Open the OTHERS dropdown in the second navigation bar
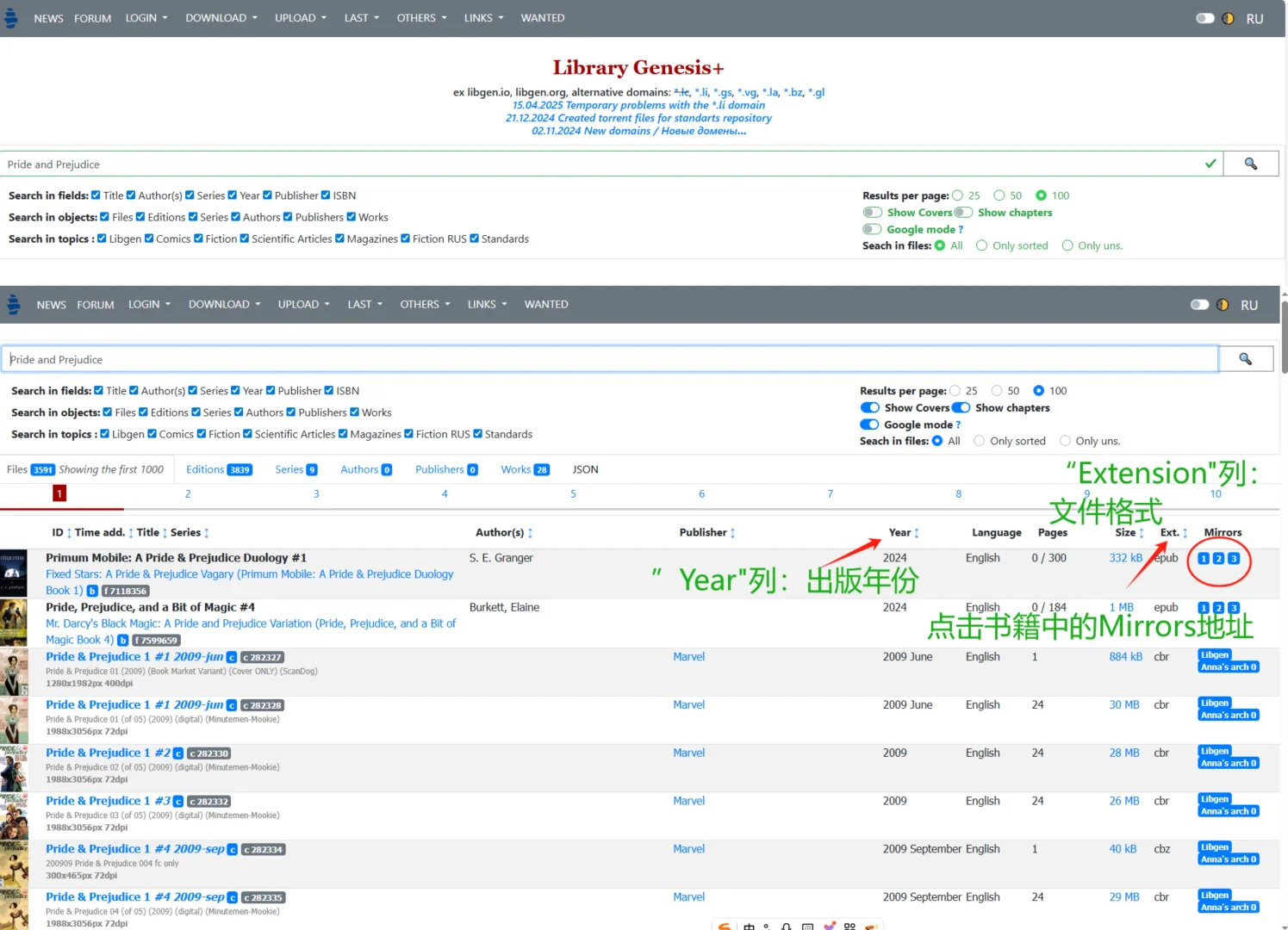 425,305
